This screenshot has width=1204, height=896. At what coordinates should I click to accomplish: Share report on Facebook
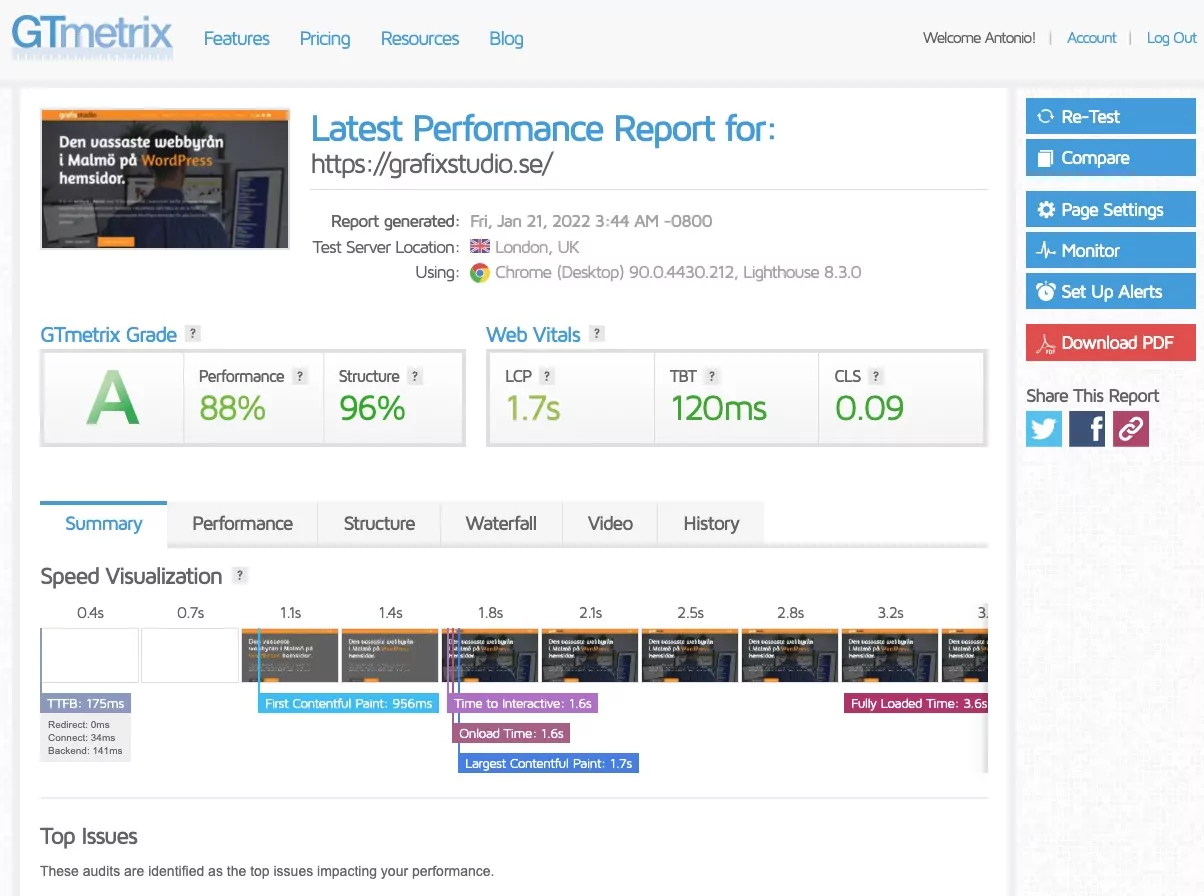coord(1087,429)
